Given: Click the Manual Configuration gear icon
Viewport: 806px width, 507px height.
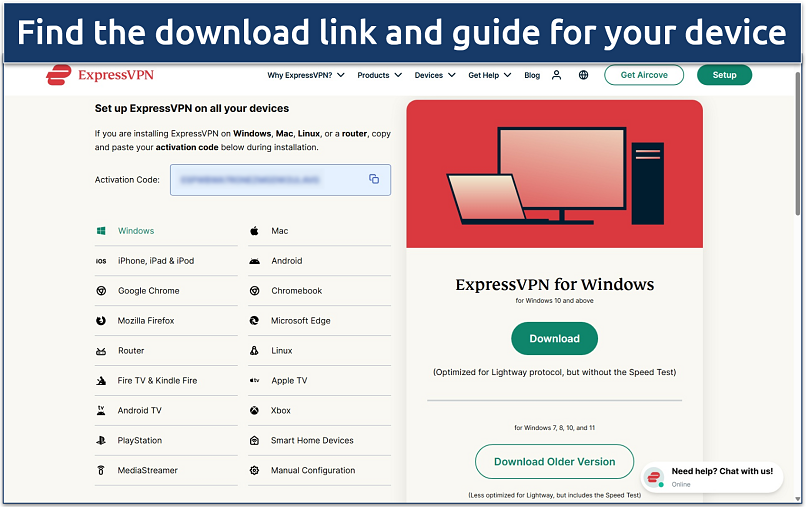Looking at the screenshot, I should [x=254, y=470].
